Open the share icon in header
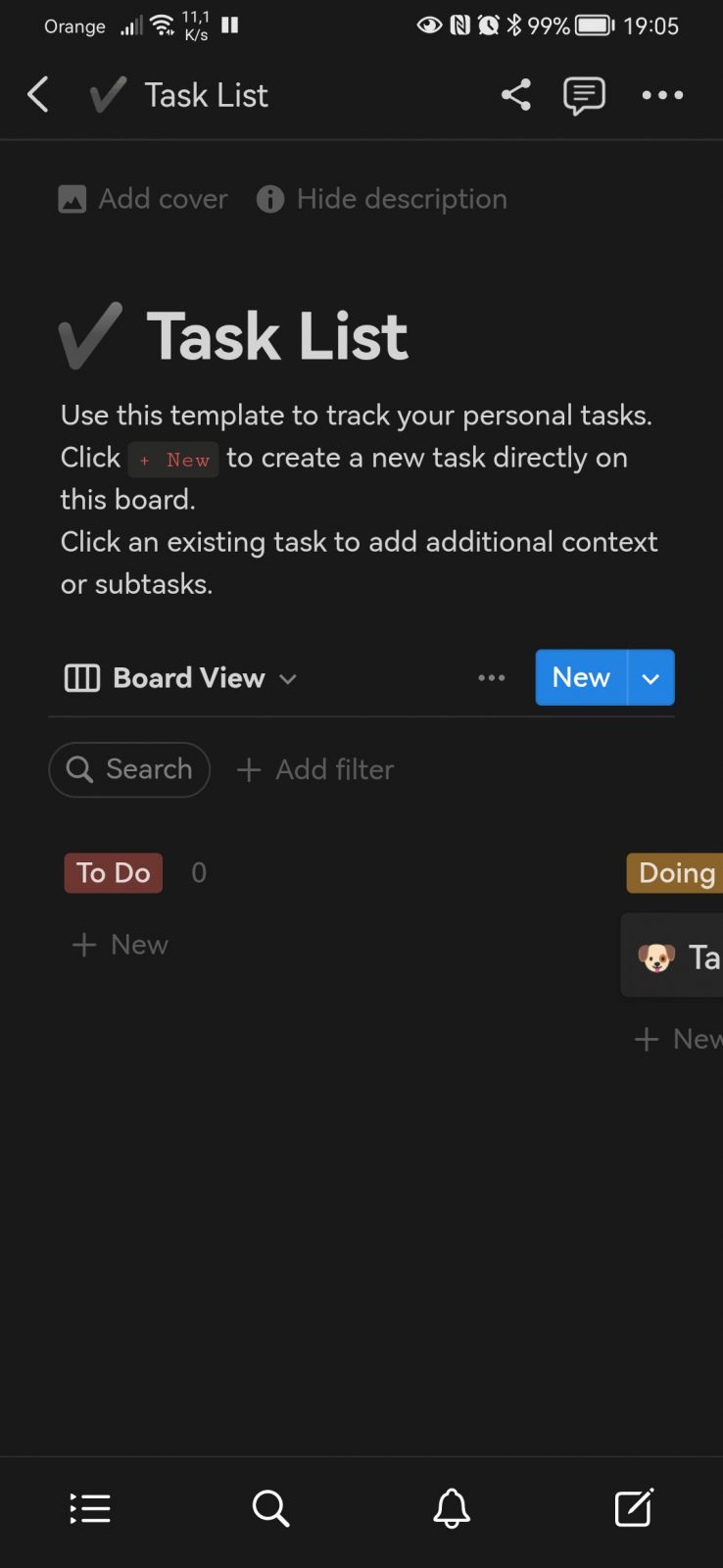723x1568 pixels. 515,95
